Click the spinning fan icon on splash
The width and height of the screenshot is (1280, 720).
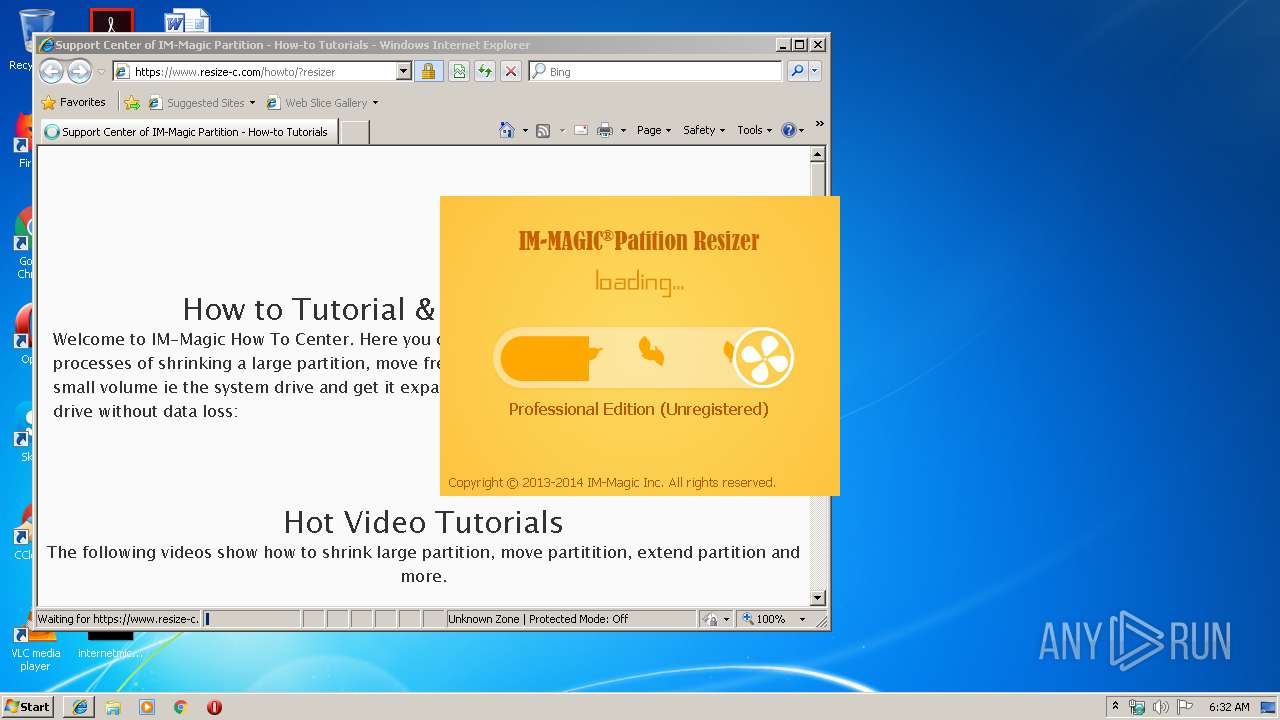763,357
